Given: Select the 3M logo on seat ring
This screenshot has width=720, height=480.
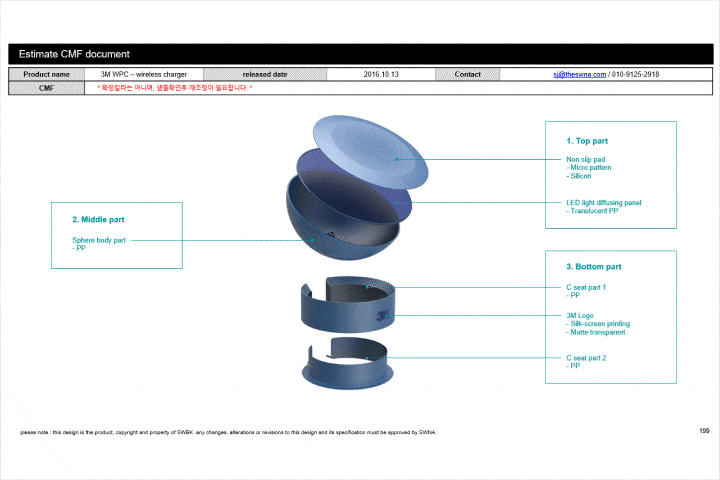Looking at the screenshot, I should pyautogui.click(x=382, y=316).
